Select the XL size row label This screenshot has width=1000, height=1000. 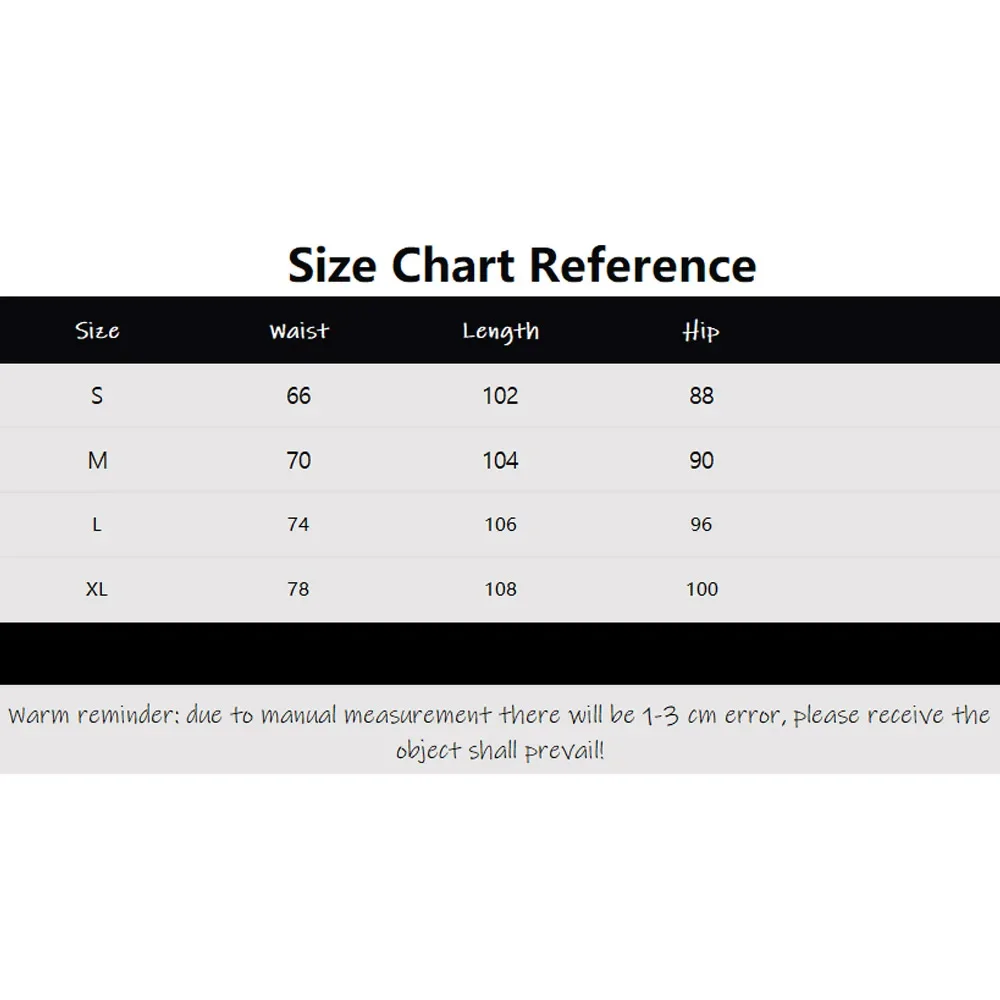pyautogui.click(x=97, y=589)
